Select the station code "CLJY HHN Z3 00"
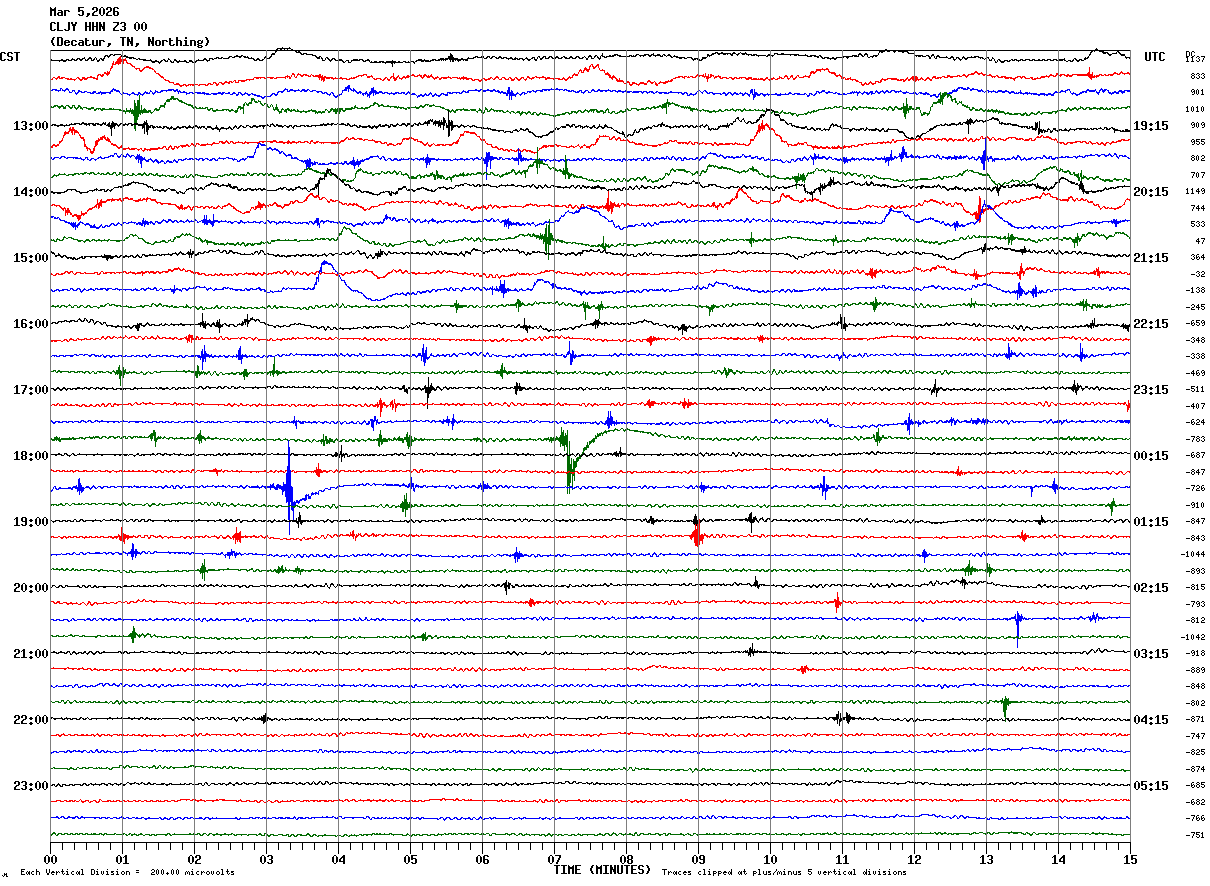The image size is (1210, 886). [x=98, y=27]
